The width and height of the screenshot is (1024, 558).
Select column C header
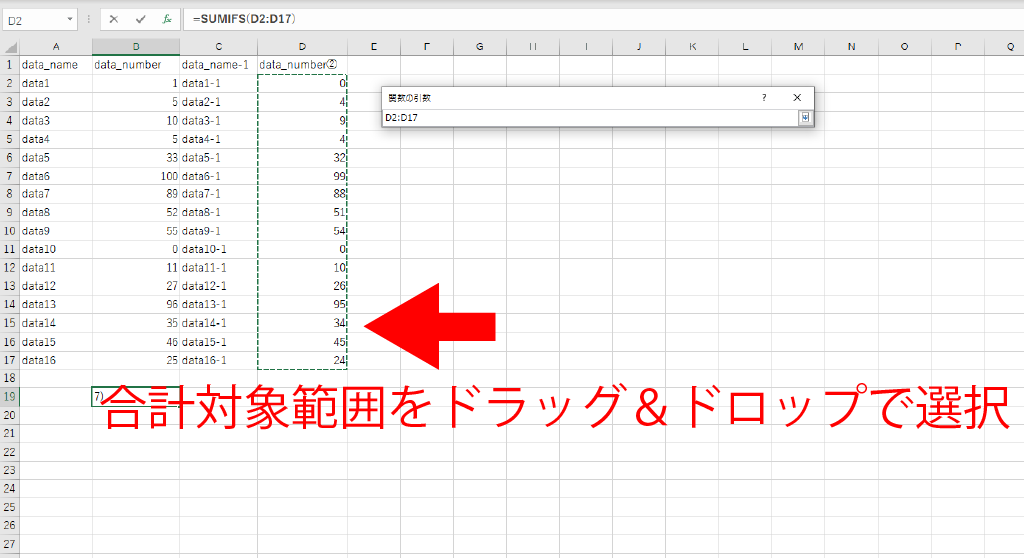[218, 47]
